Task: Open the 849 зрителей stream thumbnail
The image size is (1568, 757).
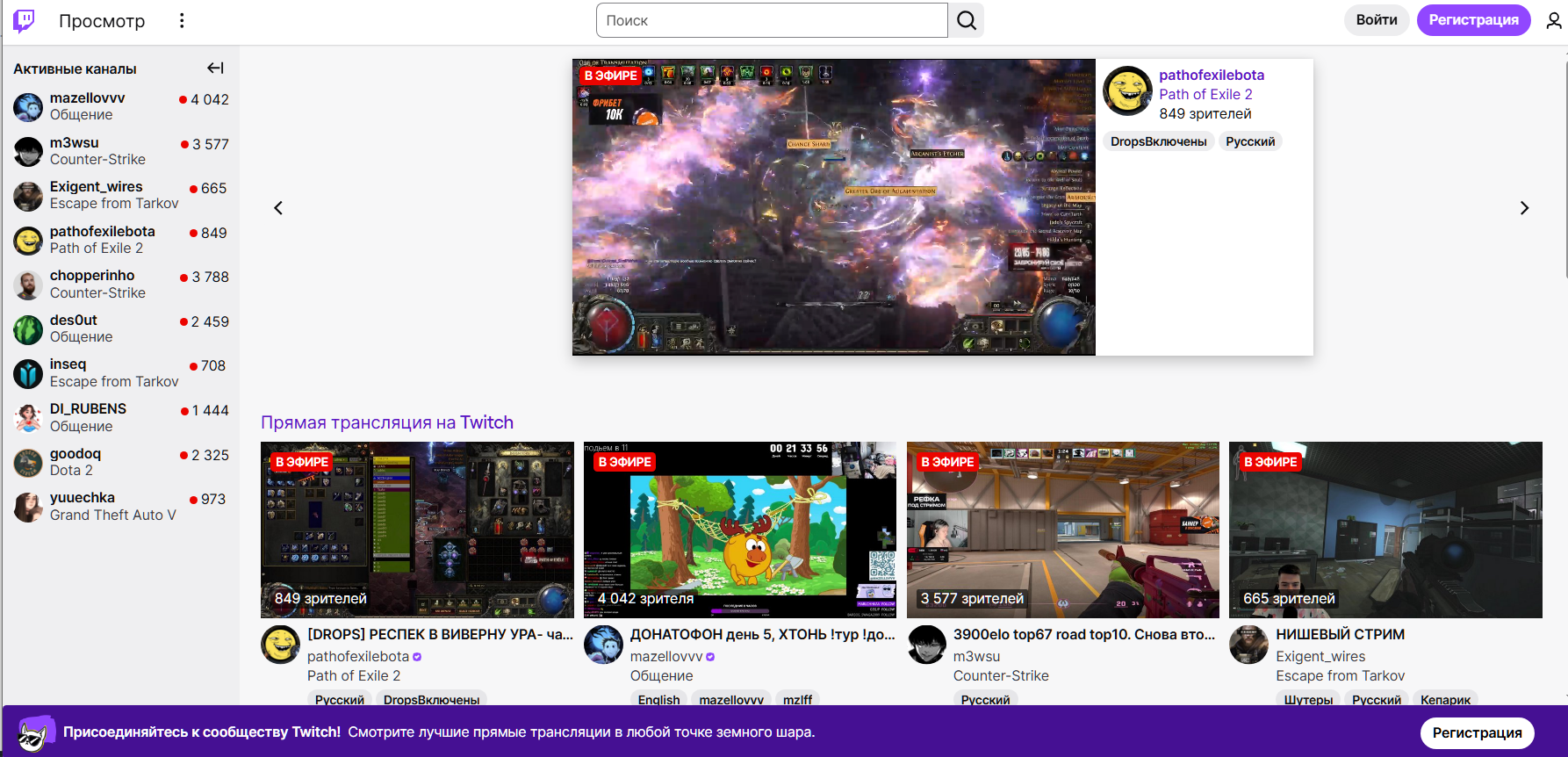Action: tap(417, 530)
